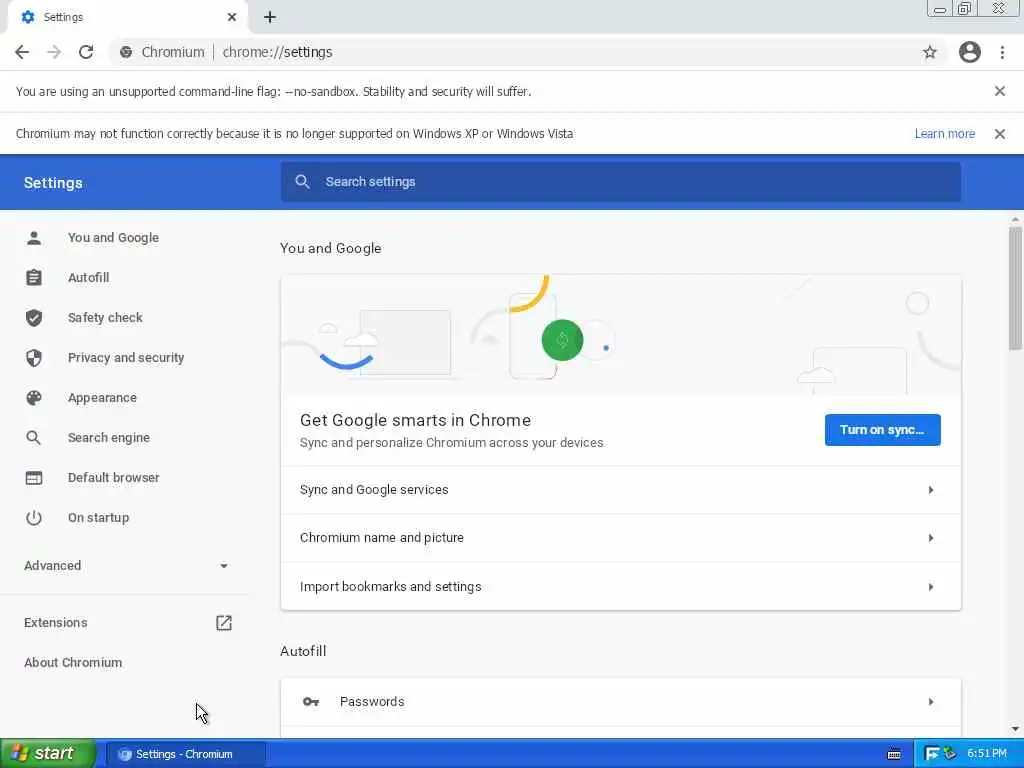
Task: Click the keyboard icon in system tray
Action: tap(894, 754)
